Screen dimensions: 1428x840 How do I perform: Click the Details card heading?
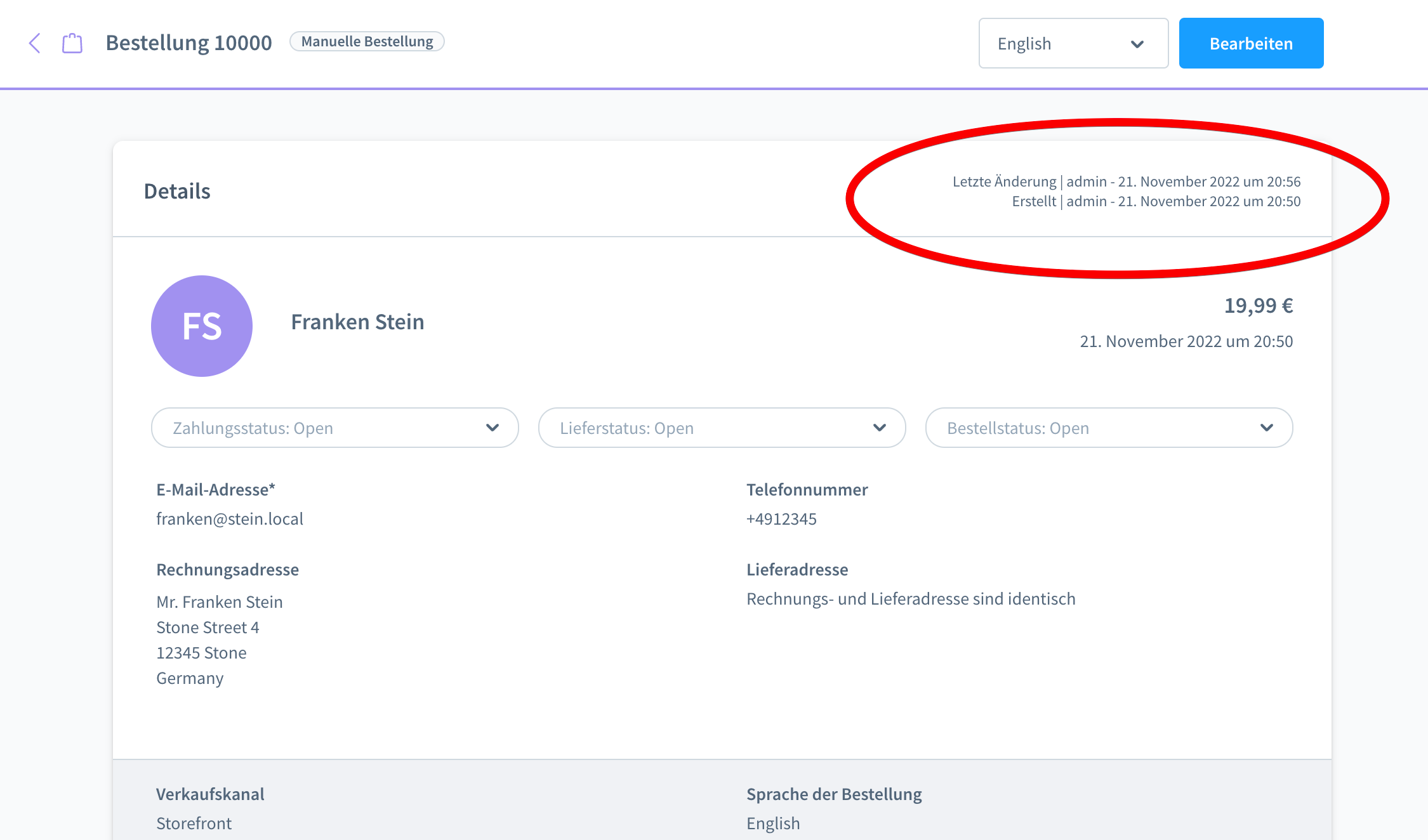177,191
